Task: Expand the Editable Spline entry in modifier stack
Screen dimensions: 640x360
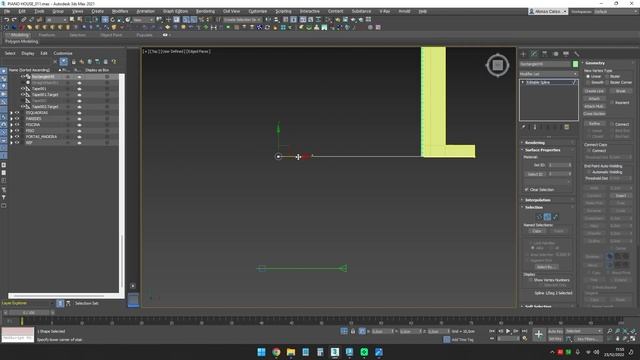Action: (523, 82)
